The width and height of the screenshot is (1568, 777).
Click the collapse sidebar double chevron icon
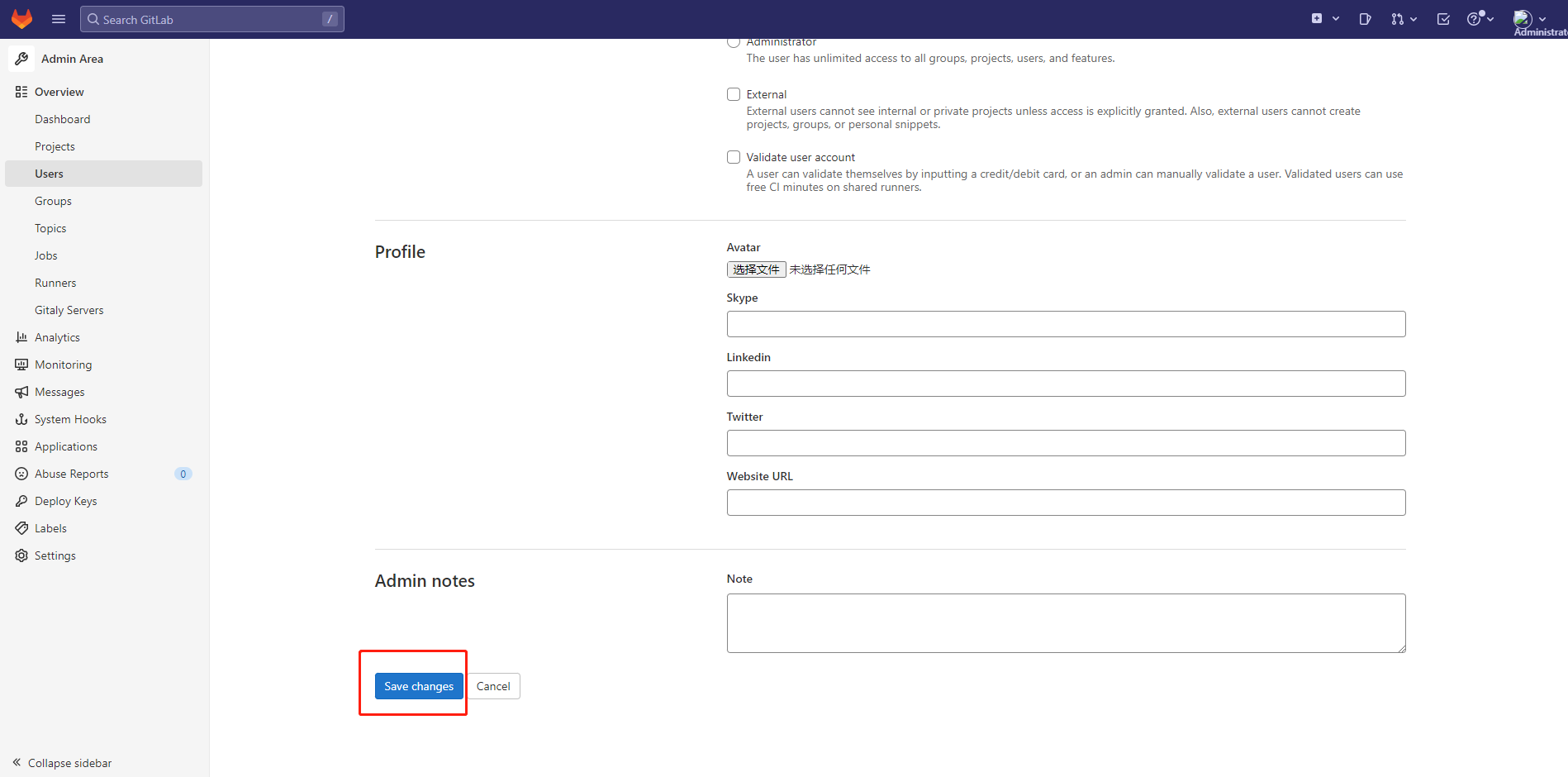click(17, 762)
